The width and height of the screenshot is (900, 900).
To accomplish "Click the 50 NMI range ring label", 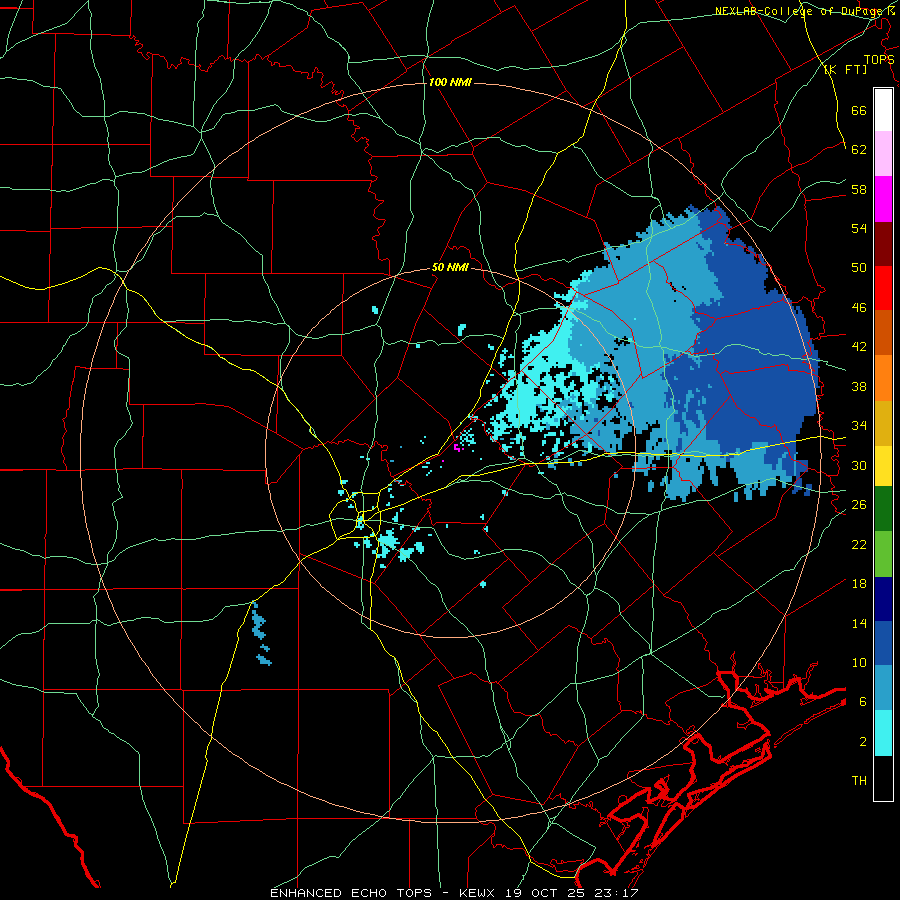I will [x=450, y=267].
